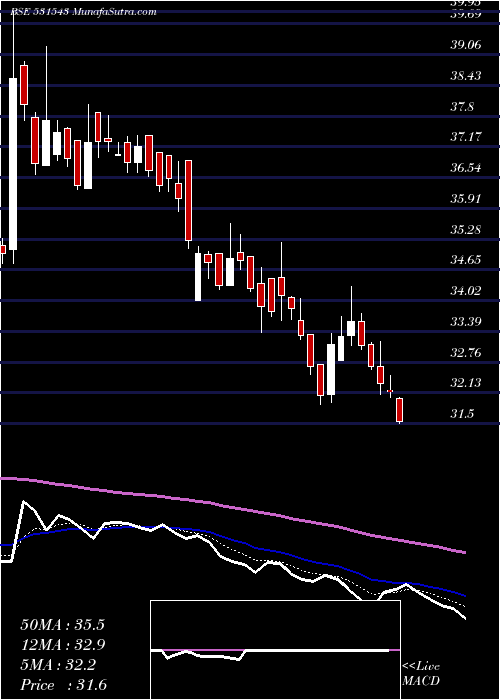500x700 pixels.
Task: Click the Price : 31.6 readout
Action: pos(62,685)
